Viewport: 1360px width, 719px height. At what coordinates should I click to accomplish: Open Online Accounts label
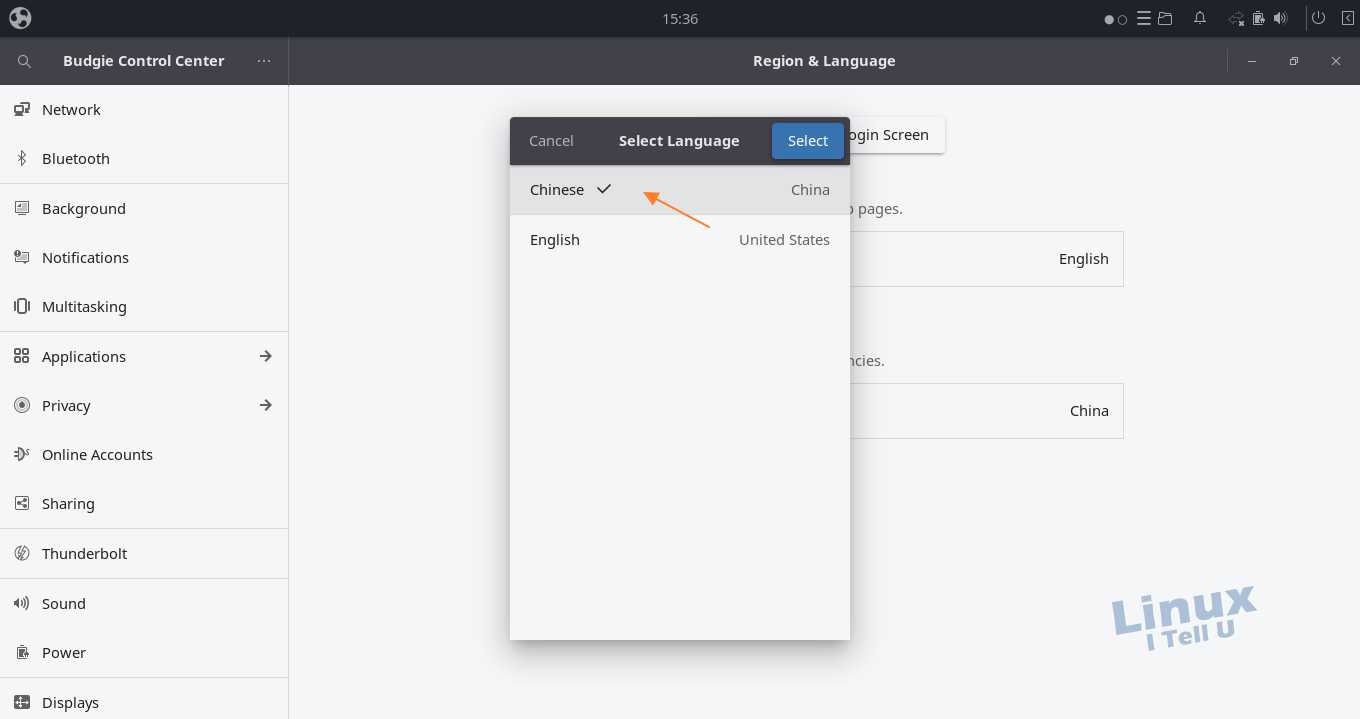coord(97,455)
